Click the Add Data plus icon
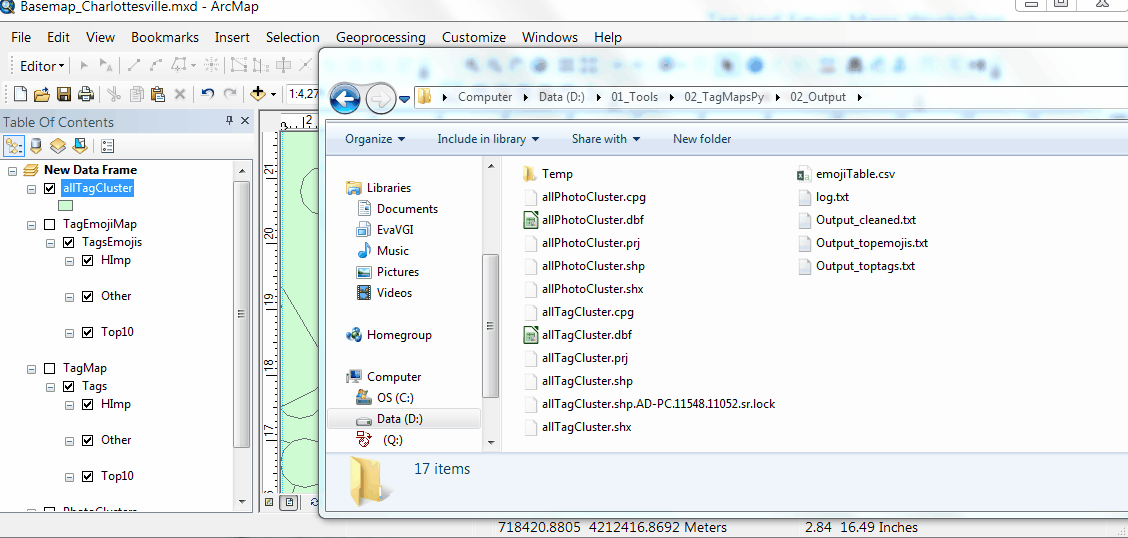This screenshot has width=1128, height=538. [x=258, y=94]
